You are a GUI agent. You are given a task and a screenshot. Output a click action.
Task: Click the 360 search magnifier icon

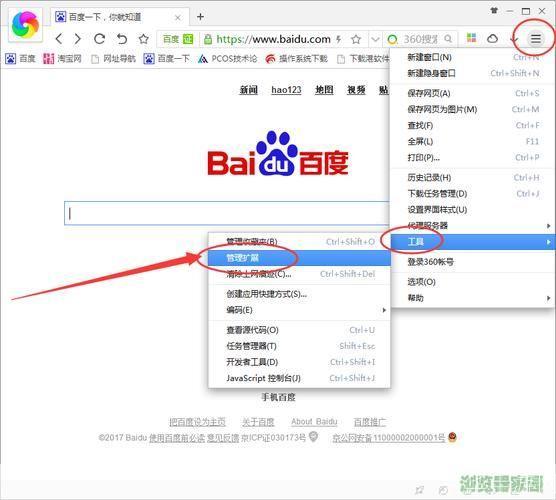(448, 39)
